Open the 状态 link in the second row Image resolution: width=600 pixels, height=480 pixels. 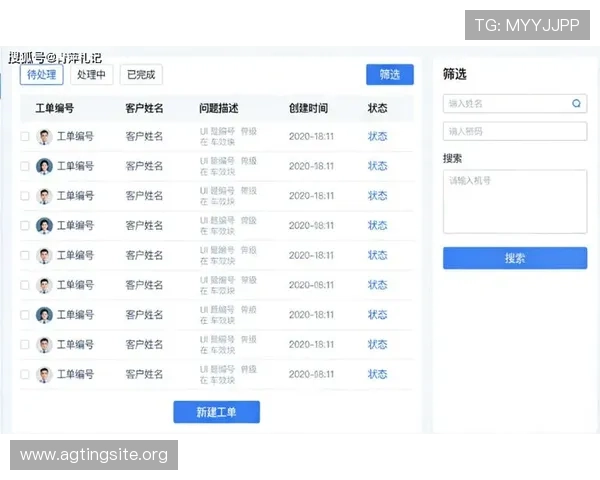[377, 166]
